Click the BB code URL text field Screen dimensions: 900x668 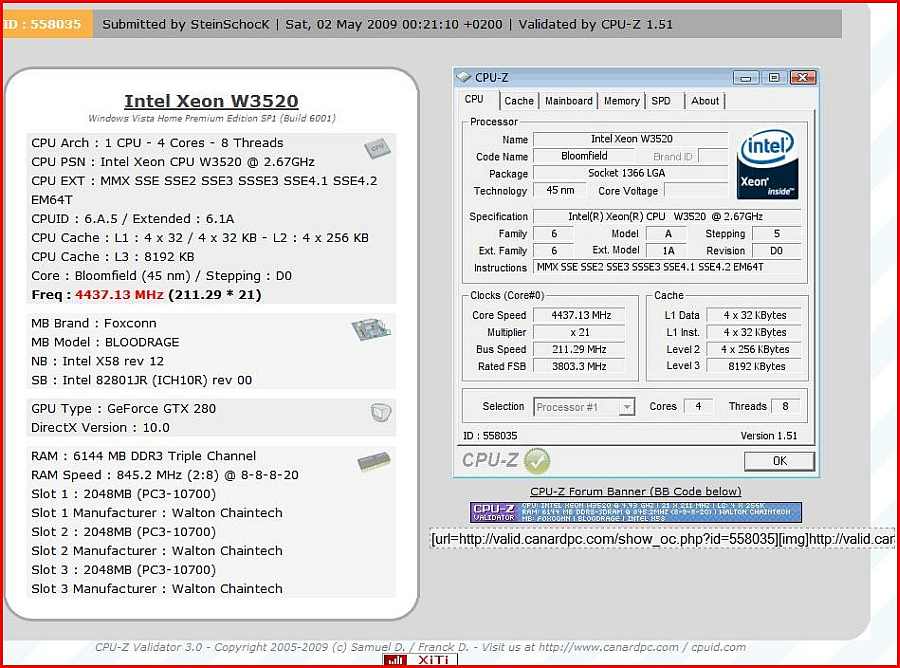click(x=662, y=539)
